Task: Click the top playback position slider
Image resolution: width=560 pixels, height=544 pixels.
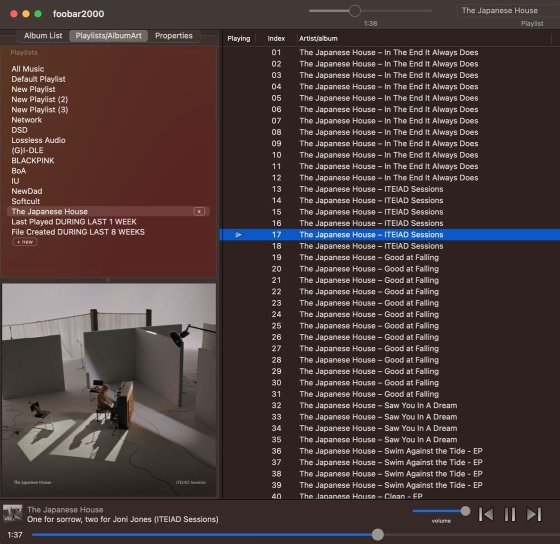Action: tap(370, 11)
